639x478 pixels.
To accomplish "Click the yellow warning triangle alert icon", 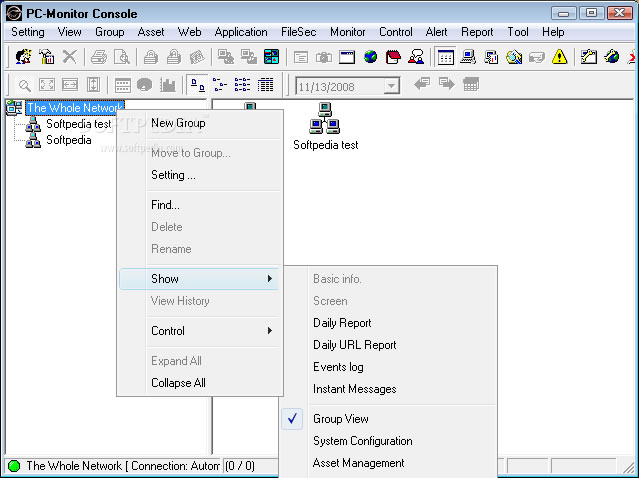I will (560, 57).
